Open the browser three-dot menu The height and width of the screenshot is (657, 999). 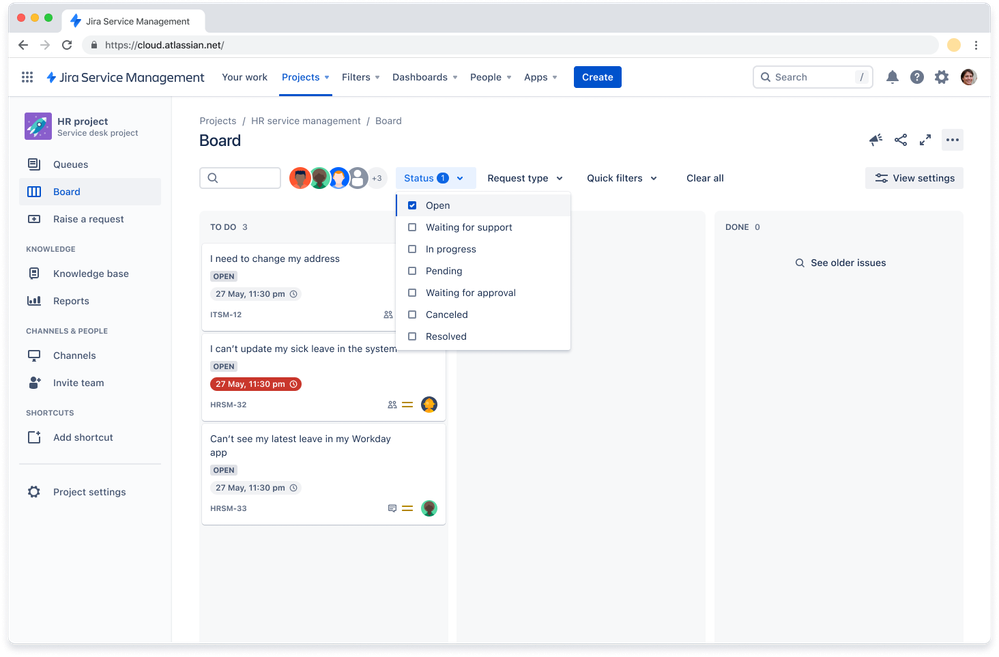[x=976, y=45]
